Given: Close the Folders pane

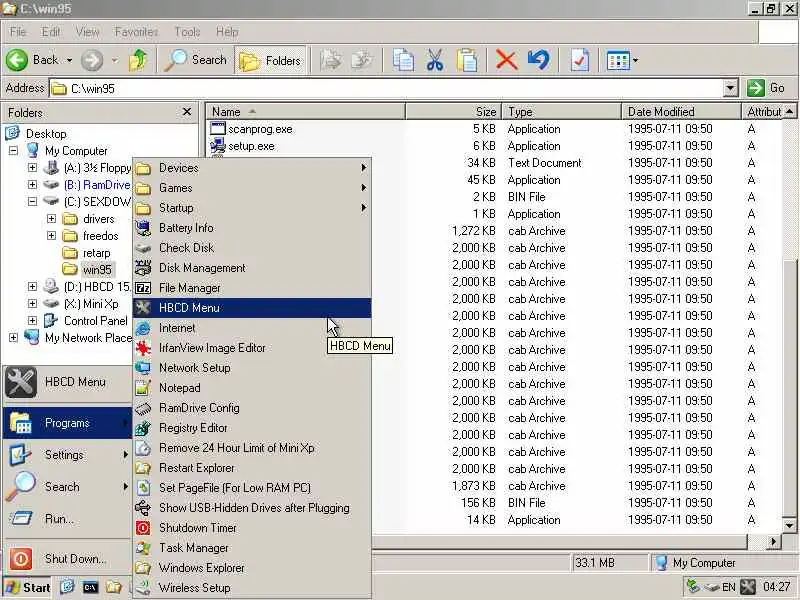Looking at the screenshot, I should [x=187, y=112].
